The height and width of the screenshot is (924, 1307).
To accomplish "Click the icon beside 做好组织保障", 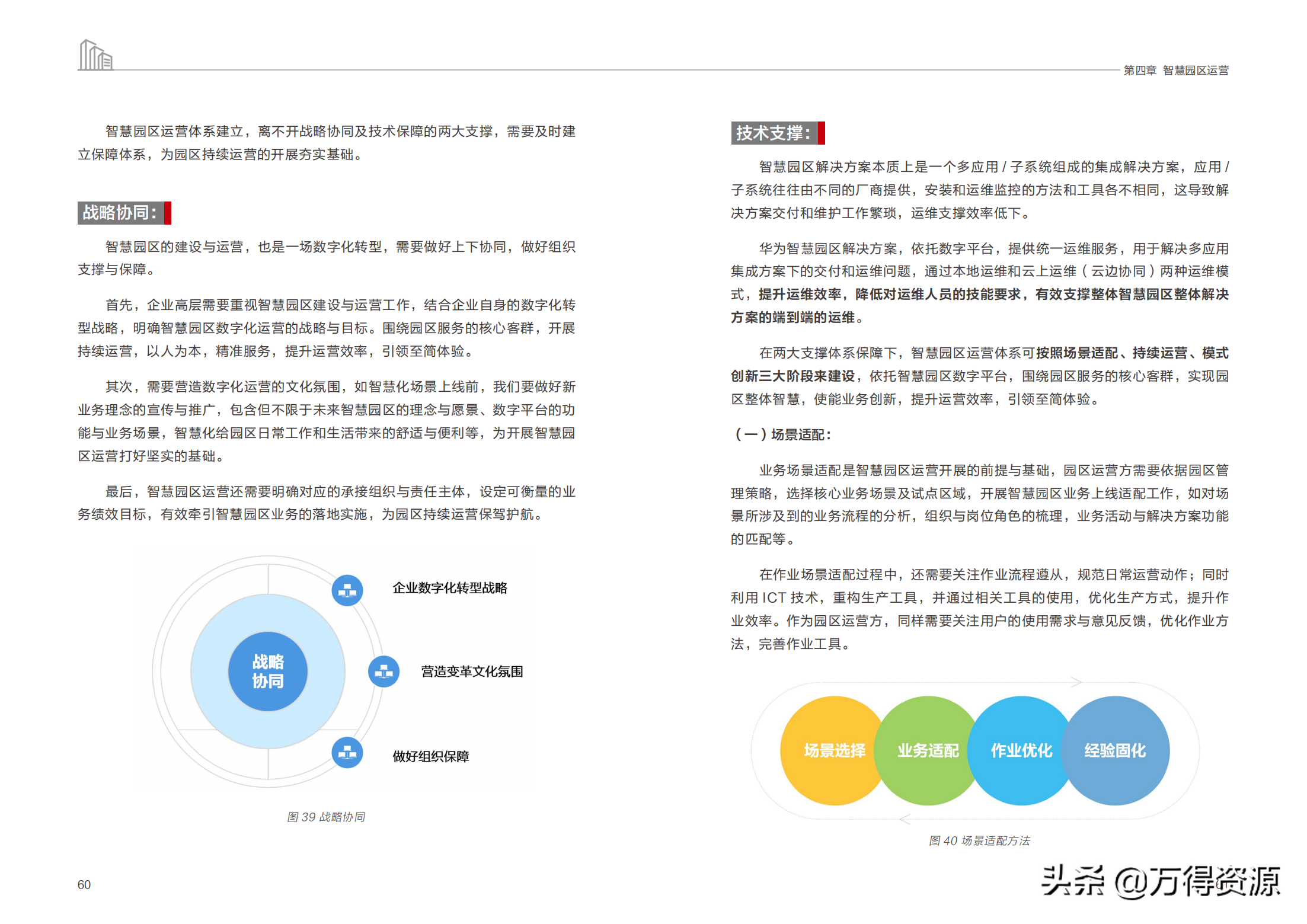I will click(x=347, y=753).
